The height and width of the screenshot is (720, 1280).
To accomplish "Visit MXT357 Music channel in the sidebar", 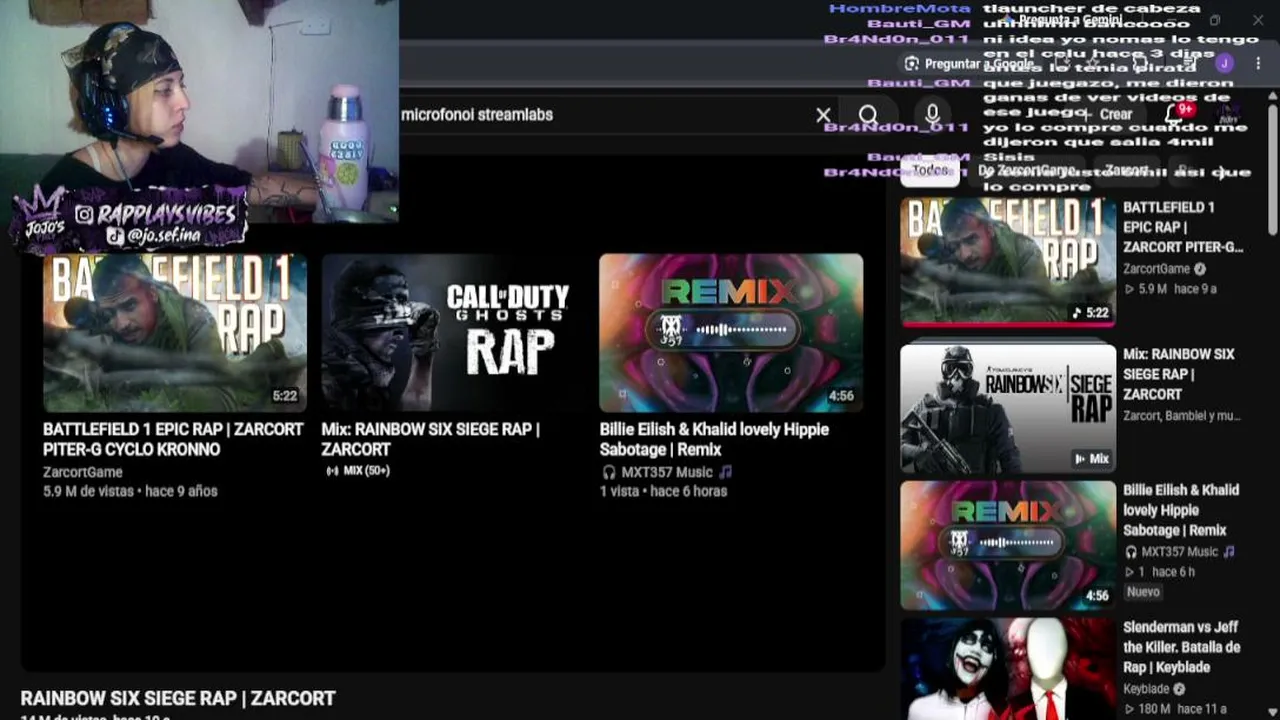I will (1180, 552).
